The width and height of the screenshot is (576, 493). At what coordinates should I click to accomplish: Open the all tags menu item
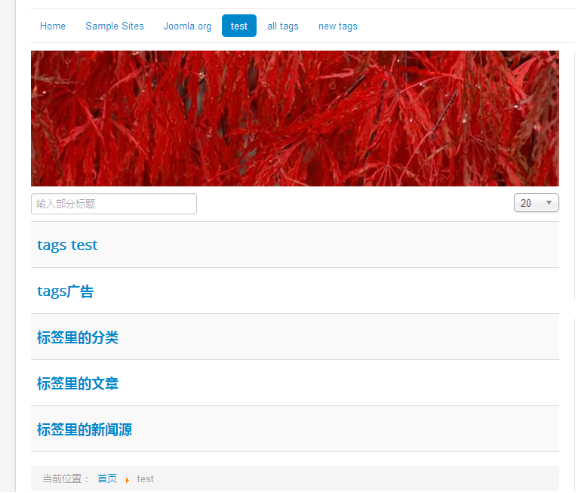tap(283, 26)
